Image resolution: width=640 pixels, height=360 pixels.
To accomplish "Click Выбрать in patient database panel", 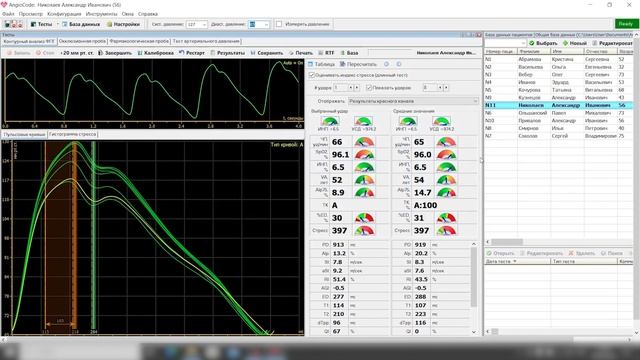I will (543, 43).
